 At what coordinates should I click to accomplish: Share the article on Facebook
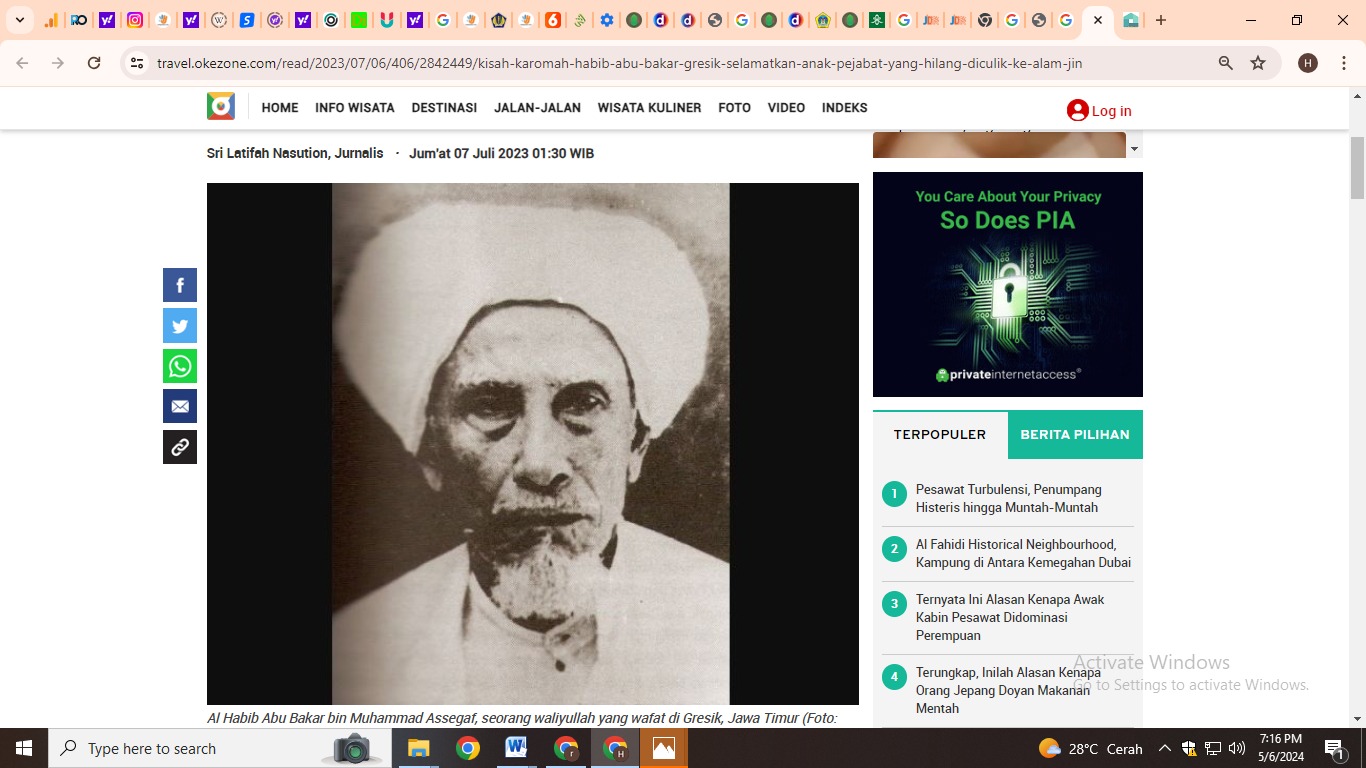(180, 285)
